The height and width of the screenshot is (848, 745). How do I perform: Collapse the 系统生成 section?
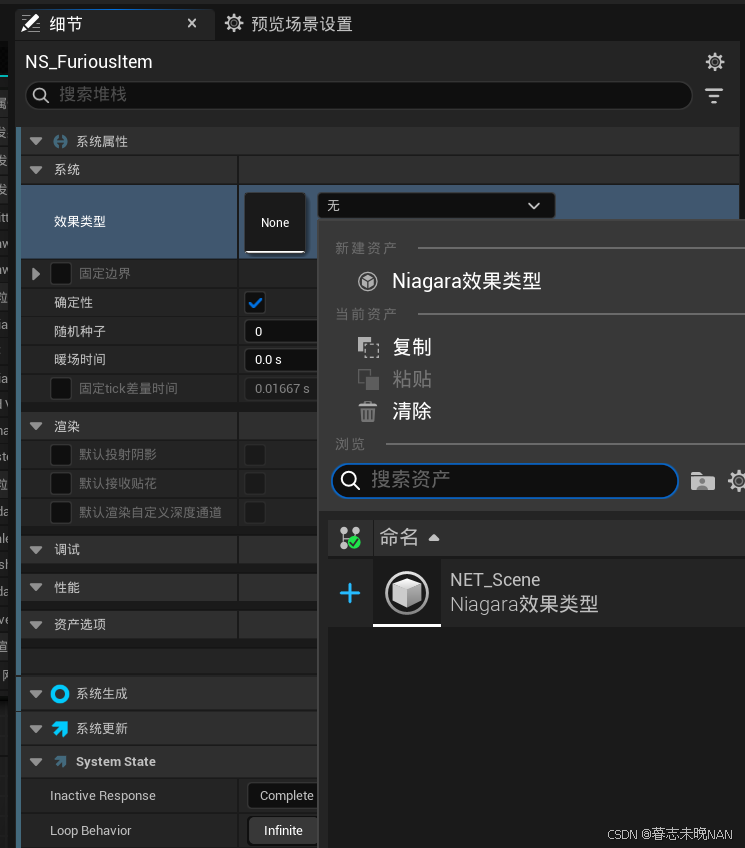36,694
